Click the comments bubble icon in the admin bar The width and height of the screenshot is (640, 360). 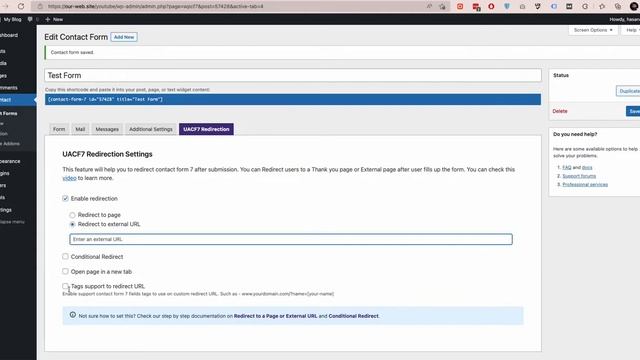pos(30,19)
